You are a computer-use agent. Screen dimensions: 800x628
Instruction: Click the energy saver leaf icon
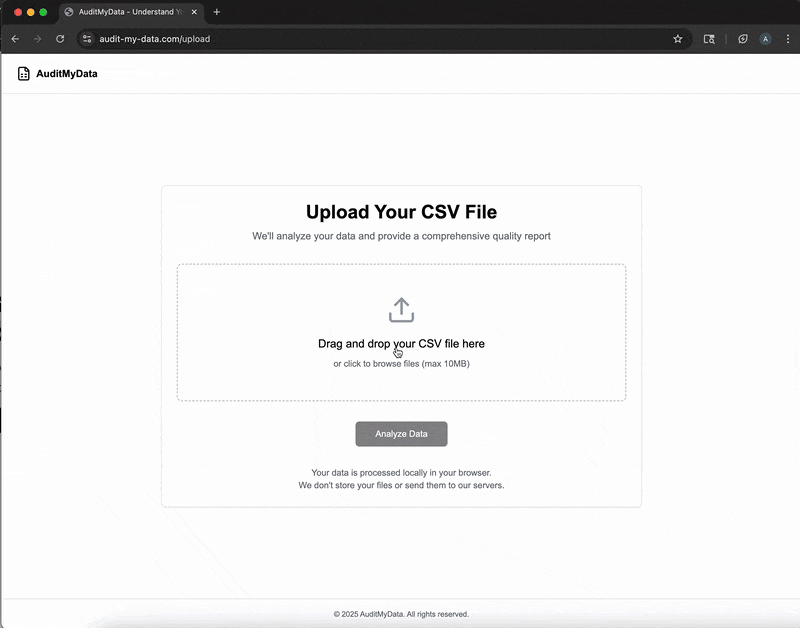pyautogui.click(x=742, y=39)
